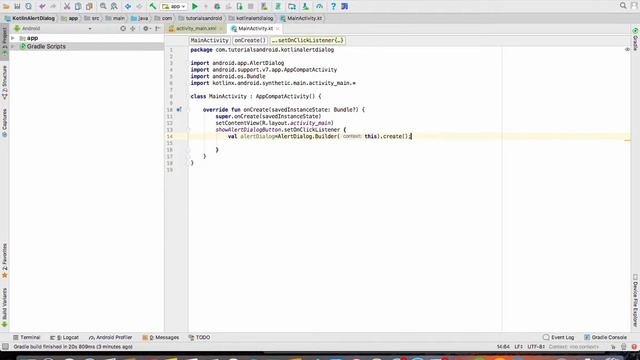
Task: Open the Build Variants side tool window
Action: [4, 307]
